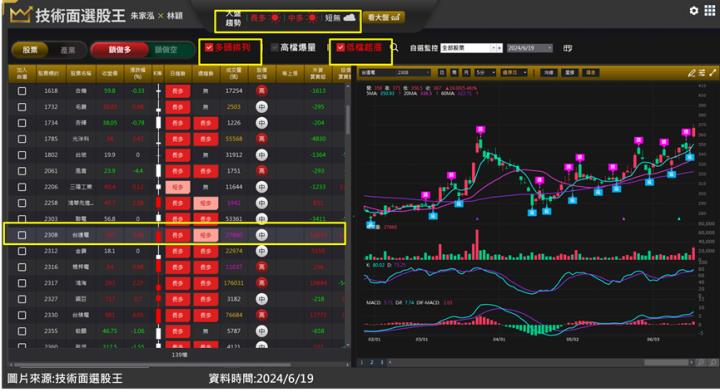Click the 長多 trend indicator
720x392 pixels.
(265, 18)
